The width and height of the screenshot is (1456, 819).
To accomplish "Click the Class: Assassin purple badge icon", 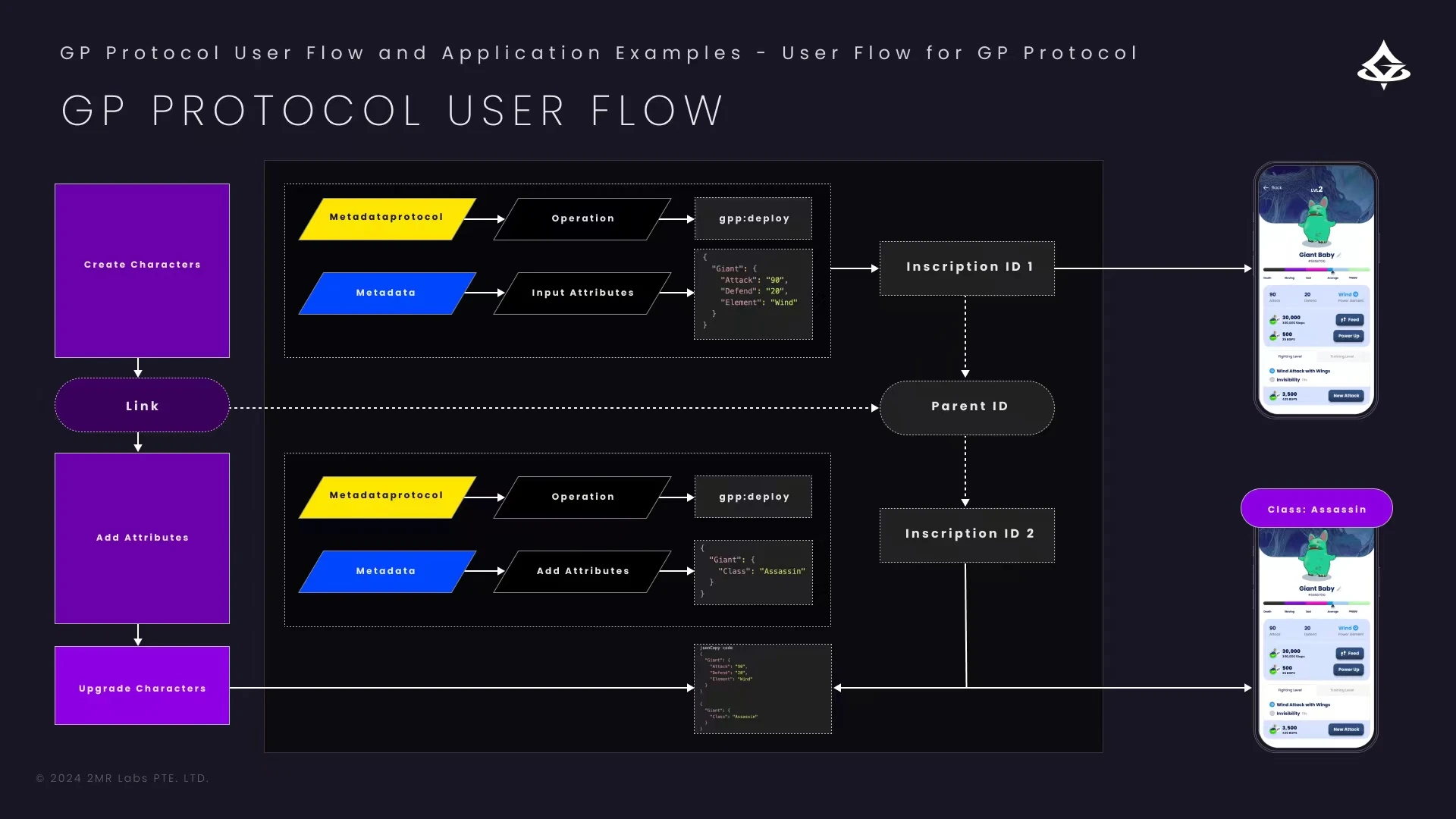I will (x=1317, y=509).
